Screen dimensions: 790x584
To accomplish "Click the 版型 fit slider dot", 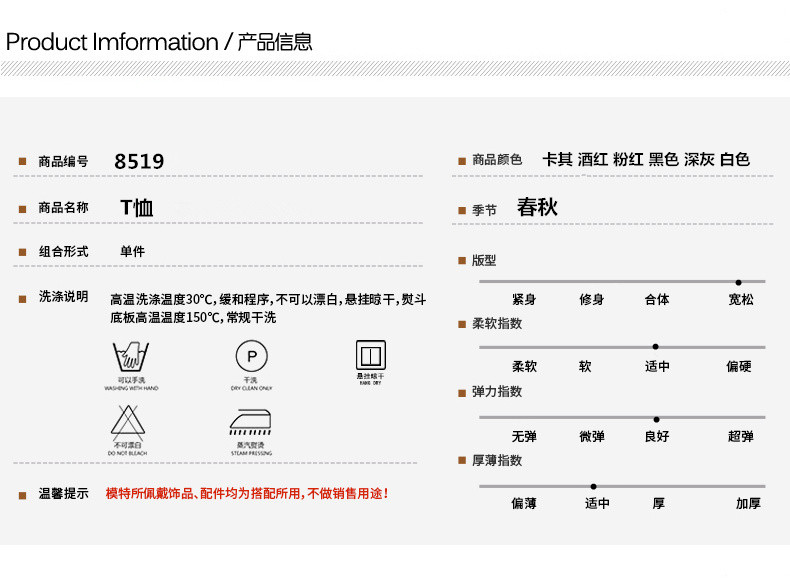I will point(738,283).
